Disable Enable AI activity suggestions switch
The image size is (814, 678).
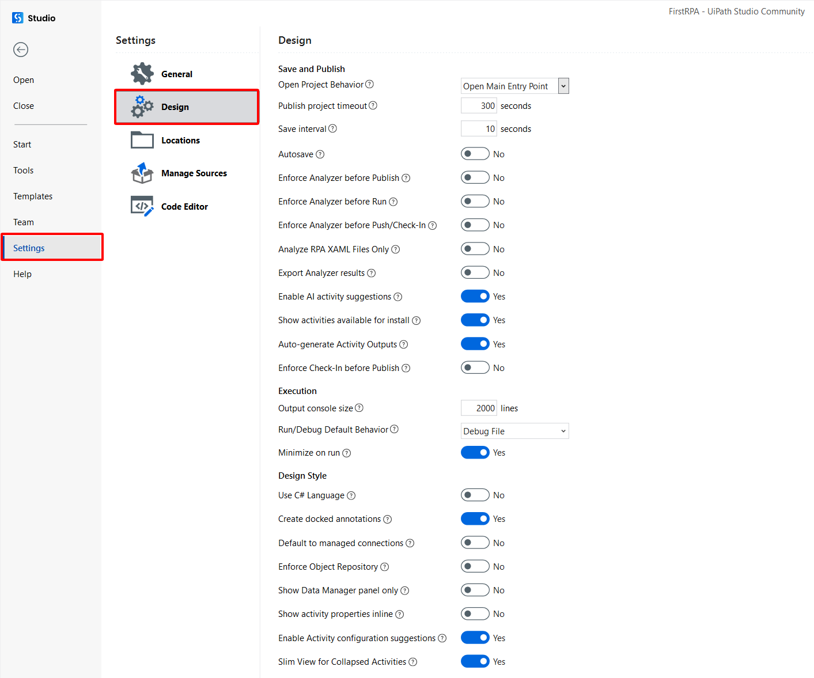pyautogui.click(x=475, y=296)
